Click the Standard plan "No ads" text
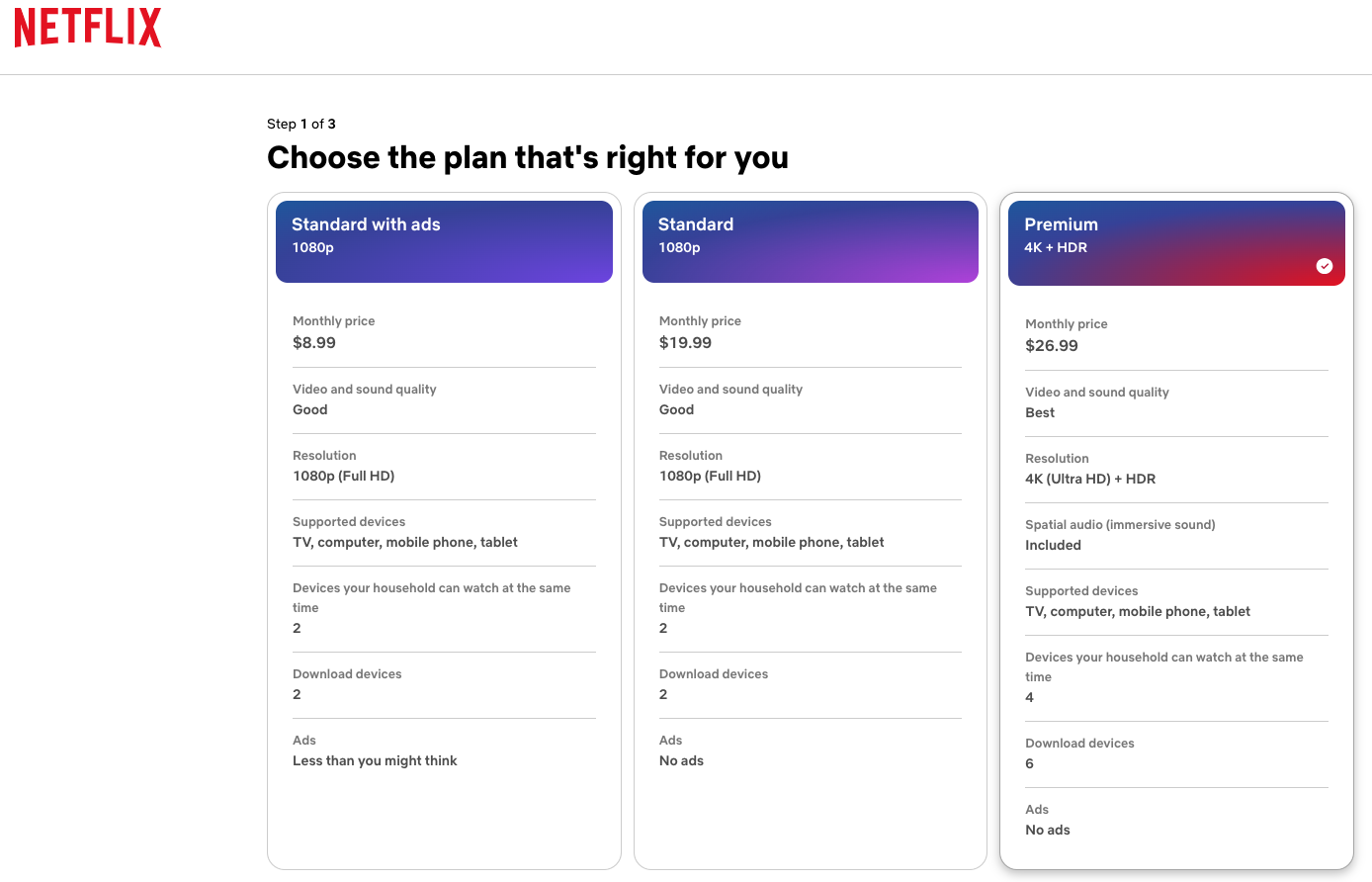 click(x=681, y=761)
